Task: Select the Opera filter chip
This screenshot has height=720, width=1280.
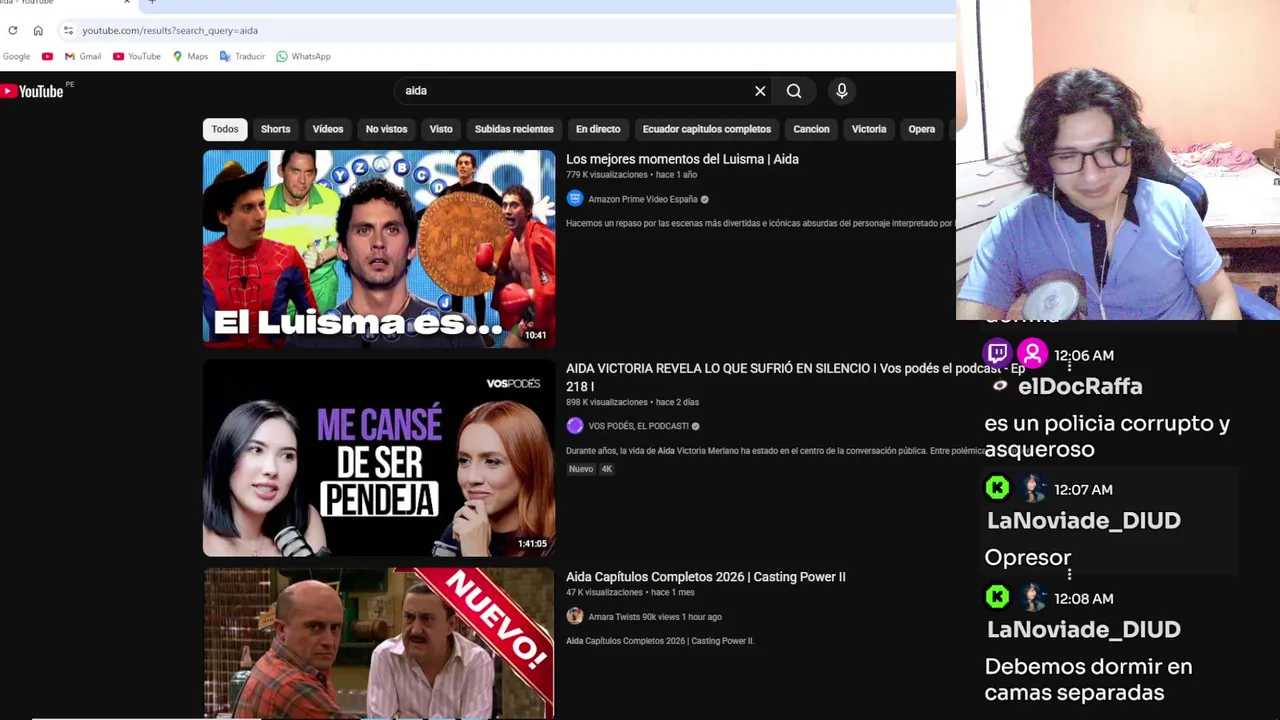Action: (x=921, y=129)
